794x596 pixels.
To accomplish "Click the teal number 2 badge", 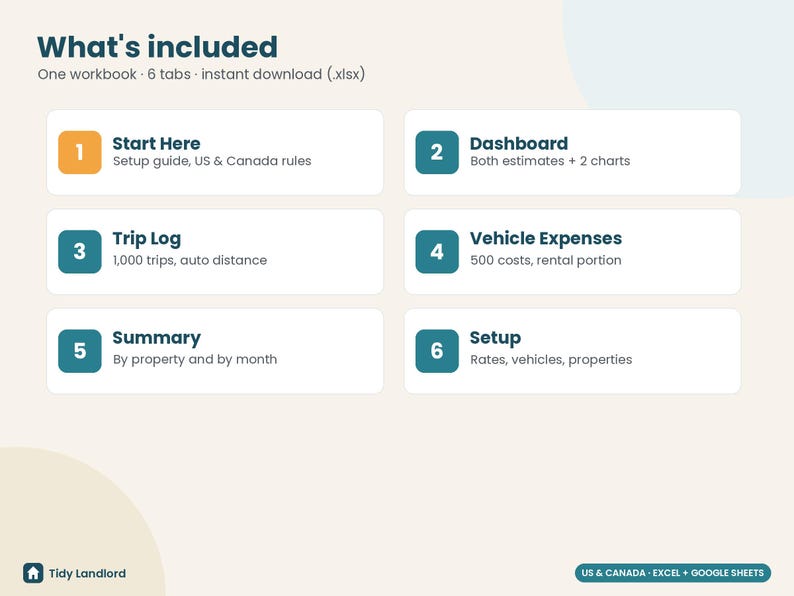I will tap(437, 152).
